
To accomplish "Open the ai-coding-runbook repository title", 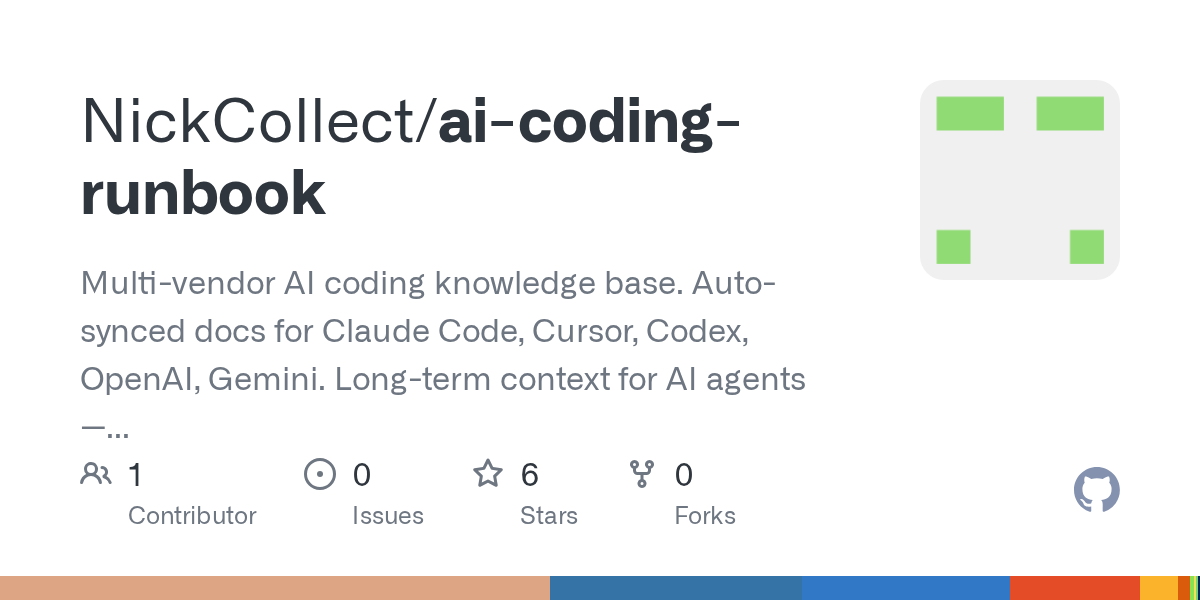I will (x=411, y=157).
